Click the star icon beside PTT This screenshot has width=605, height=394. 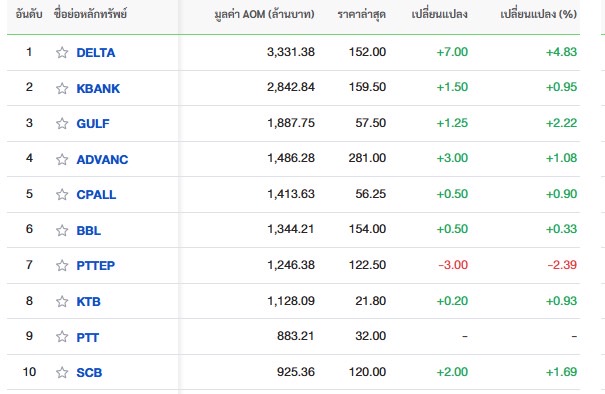pos(62,337)
